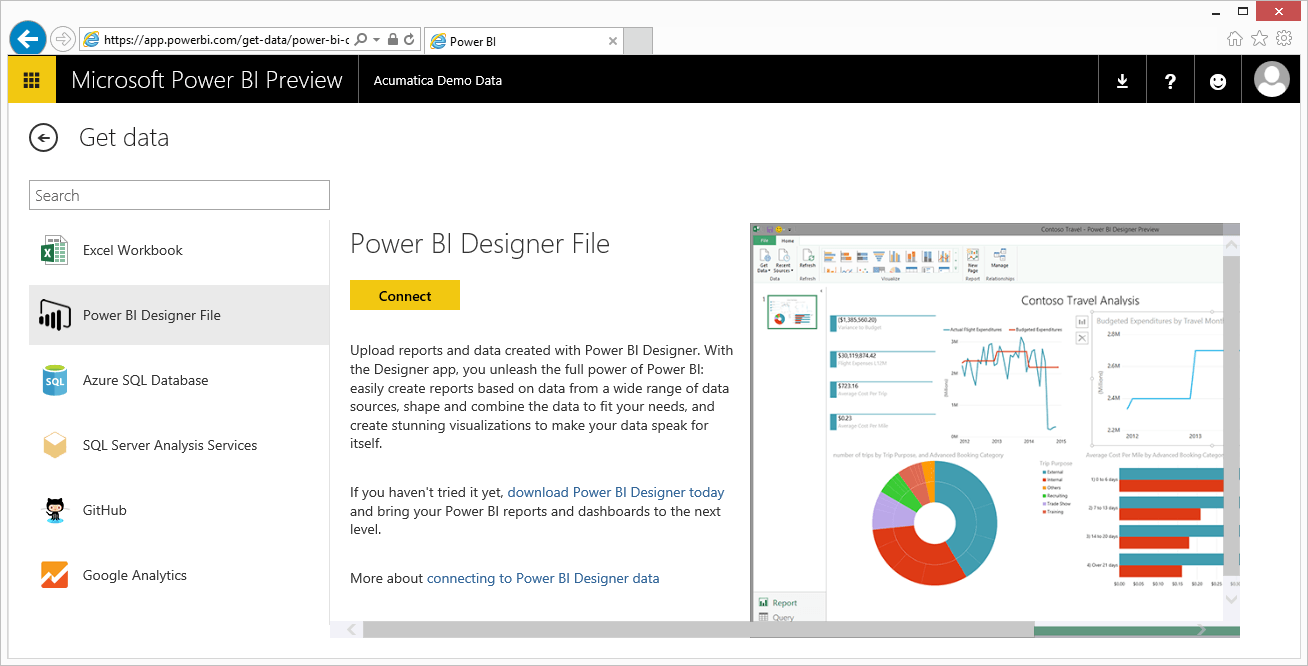Click the Get data page heading
The image size is (1308, 666).
pos(124,138)
